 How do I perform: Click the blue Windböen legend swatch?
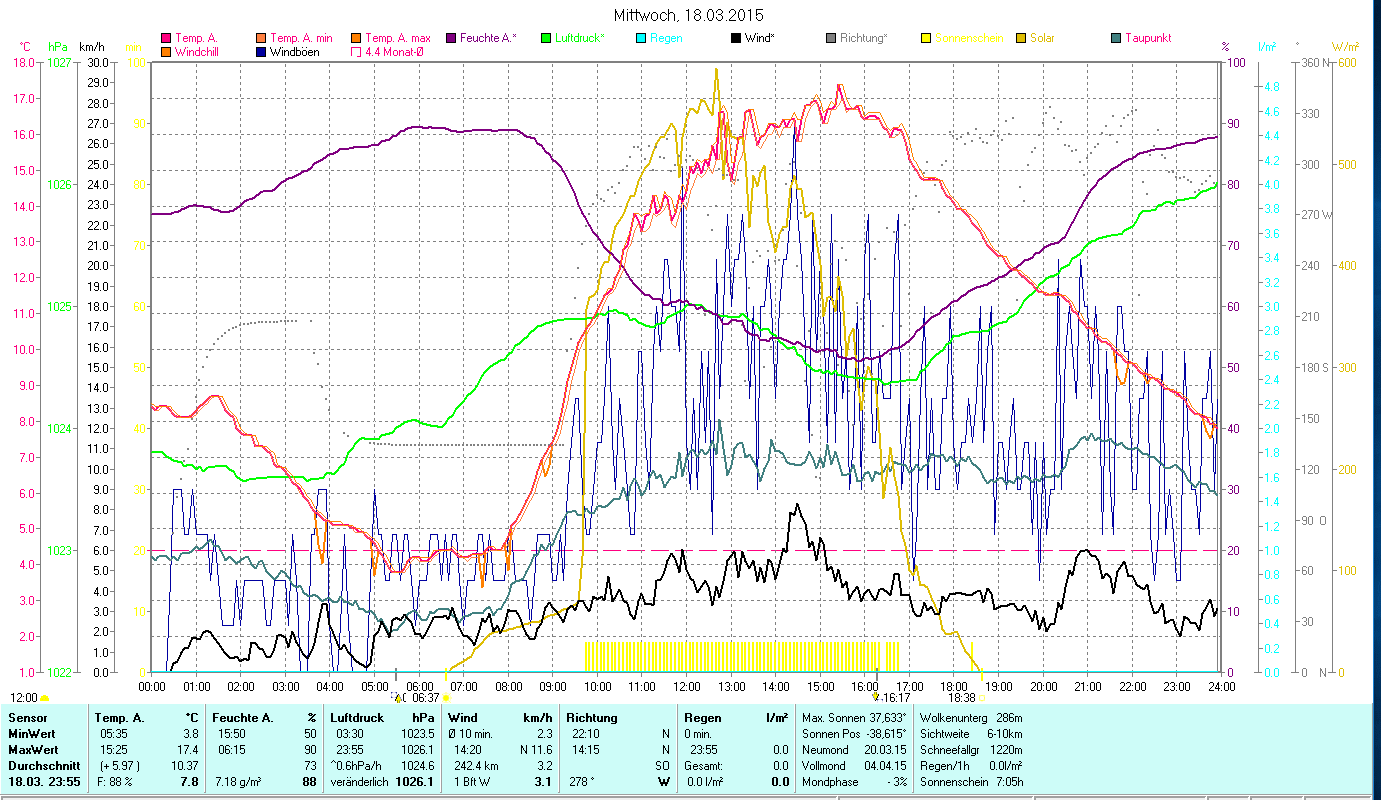click(x=262, y=52)
